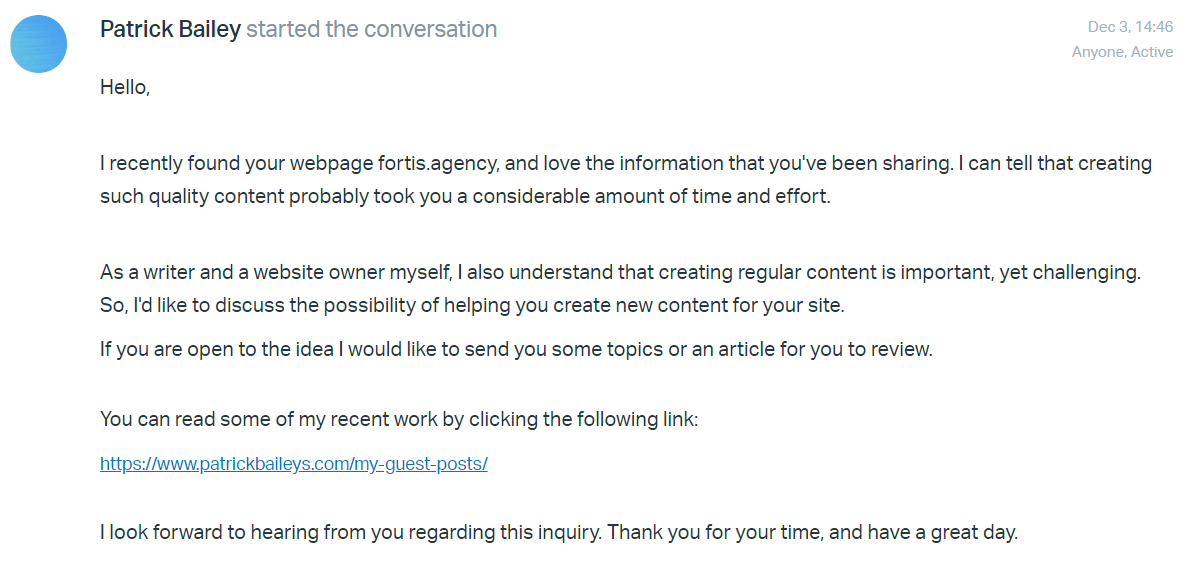Viewport: 1191px width, 576px height.
Task: Click the line starting "If you are open"
Action: click(x=516, y=350)
